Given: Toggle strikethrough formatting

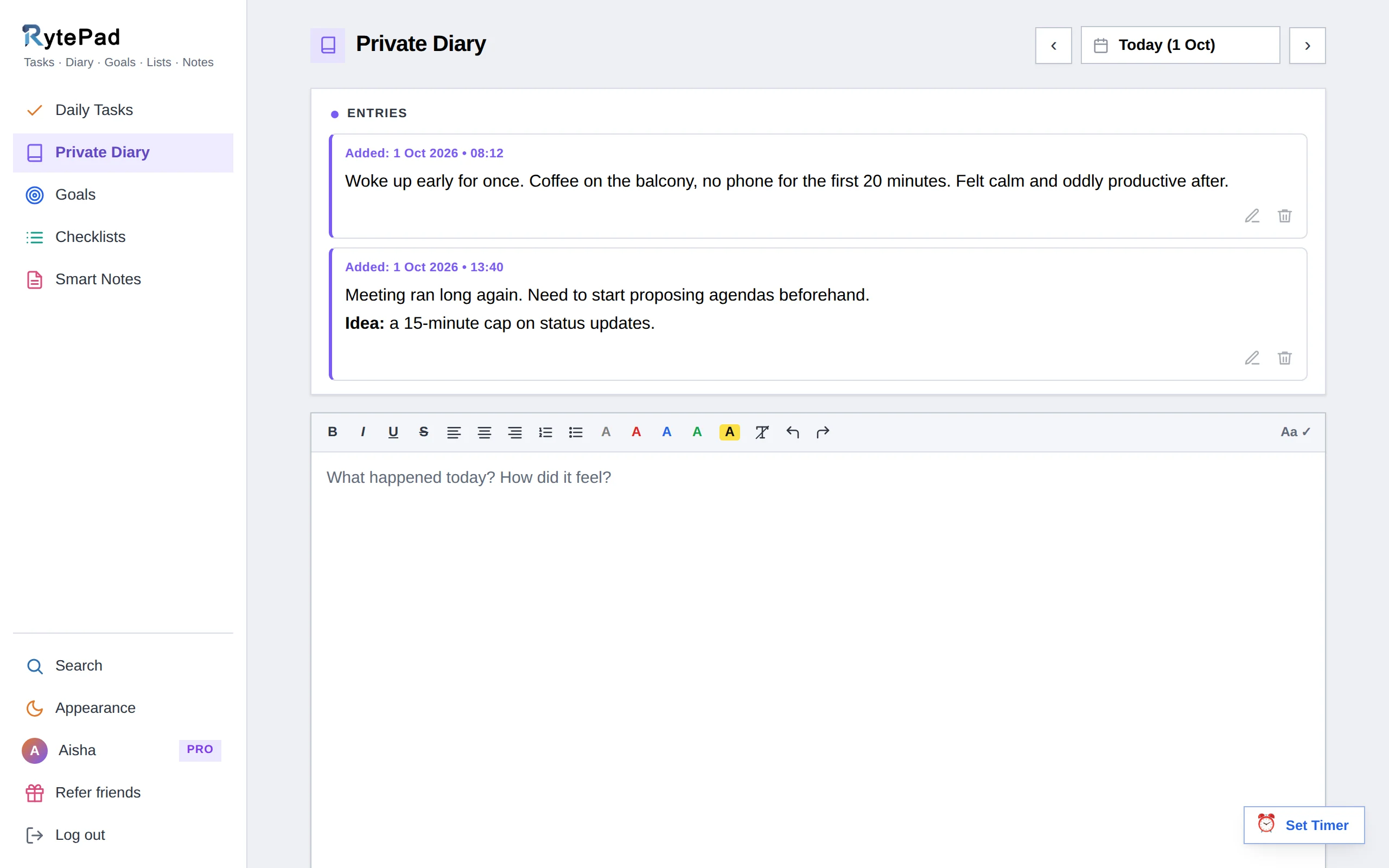Looking at the screenshot, I should click(x=424, y=432).
